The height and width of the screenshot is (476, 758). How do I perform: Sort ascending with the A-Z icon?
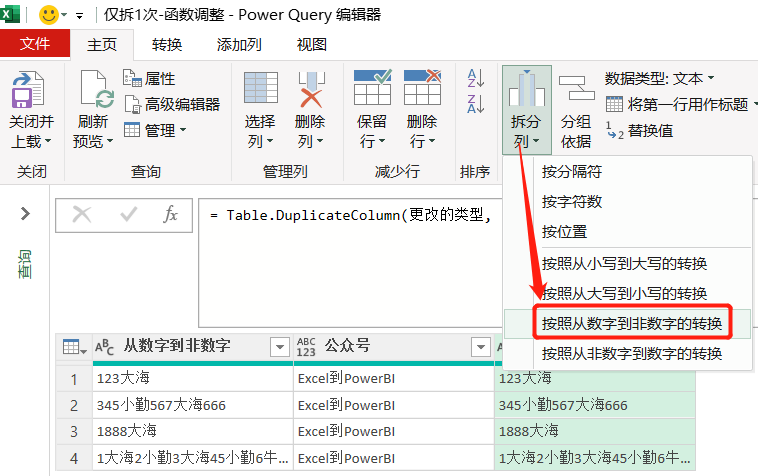[476, 78]
